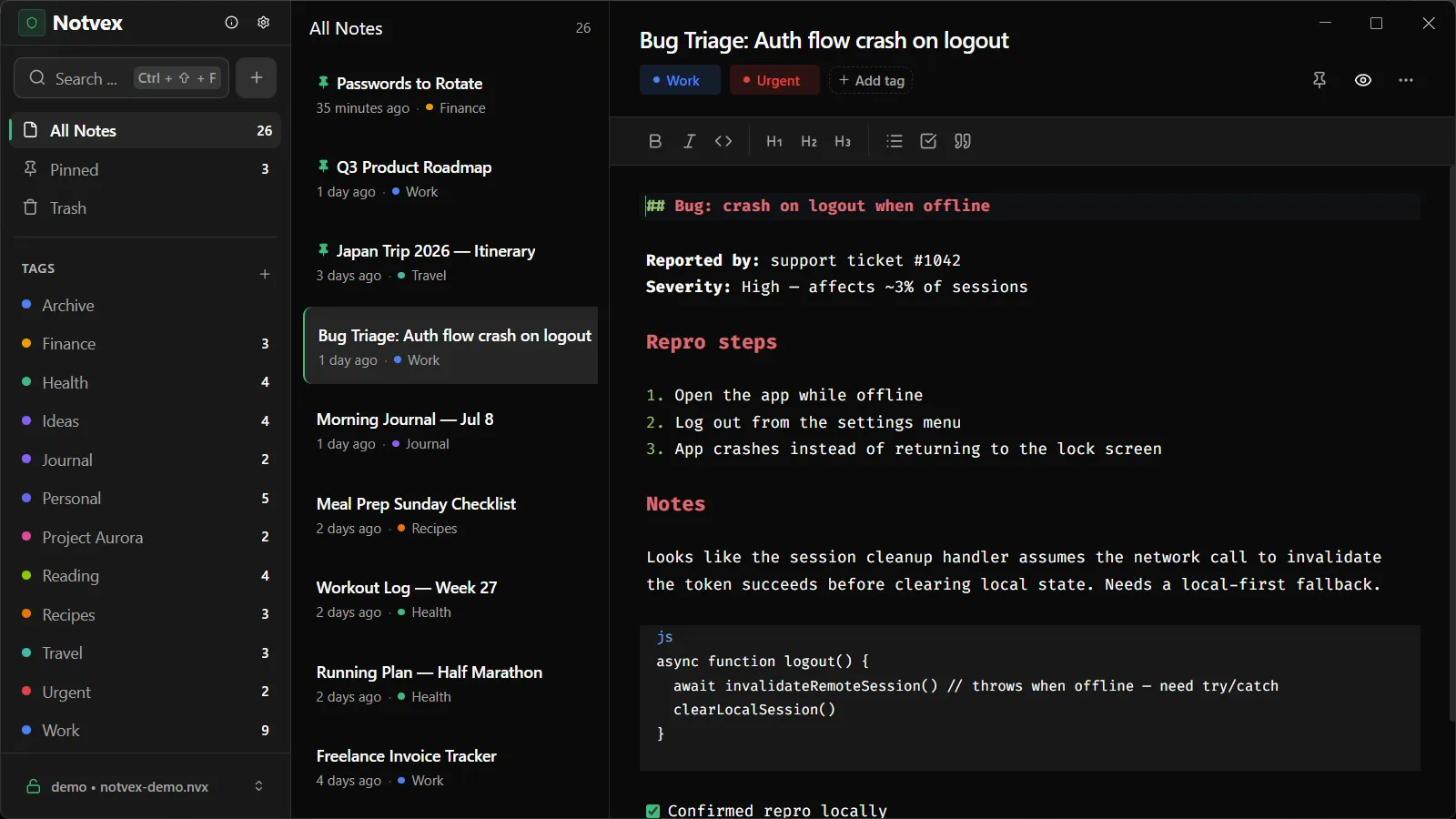Click the js code block label
Viewport: 1456px width, 819px height.
(664, 637)
